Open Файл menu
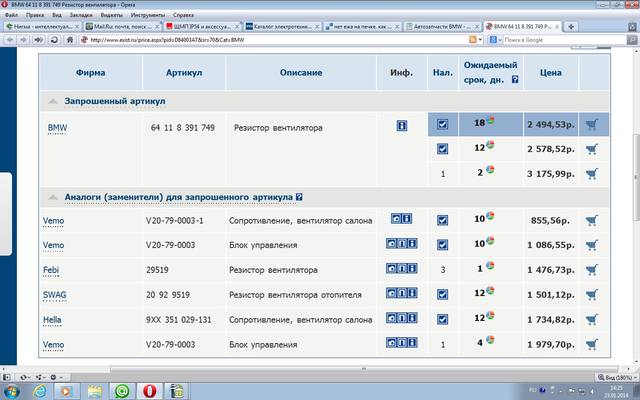This screenshot has width=640, height=400. [x=11, y=15]
